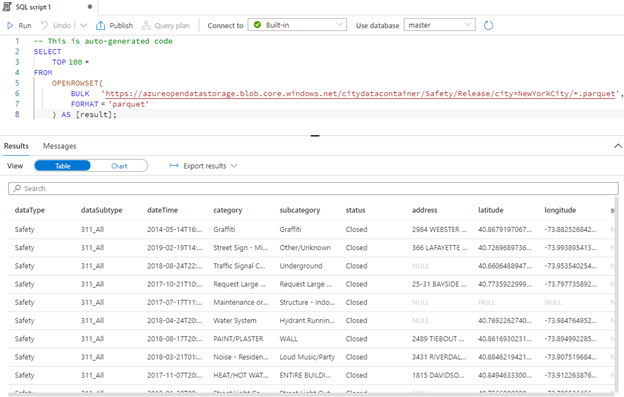
Task: Sort by the dataType column header
Action: pos(30,210)
